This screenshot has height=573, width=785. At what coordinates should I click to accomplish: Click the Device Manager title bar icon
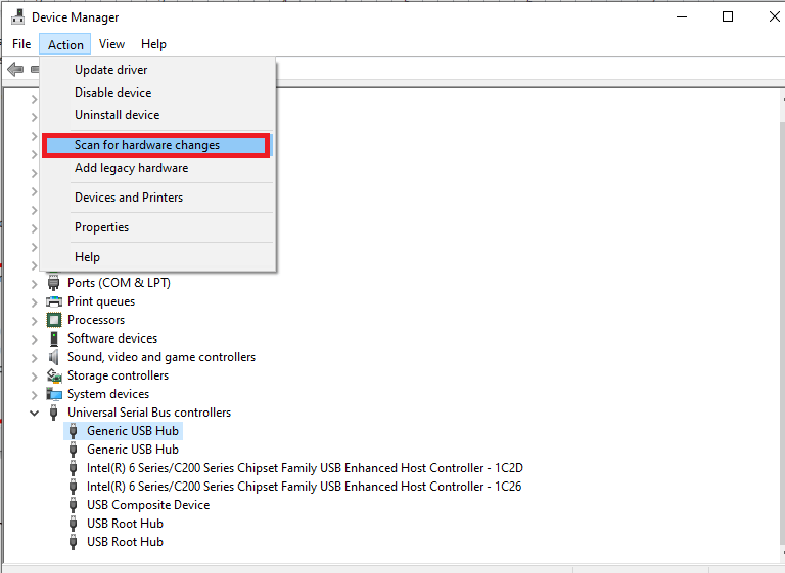[x=18, y=17]
